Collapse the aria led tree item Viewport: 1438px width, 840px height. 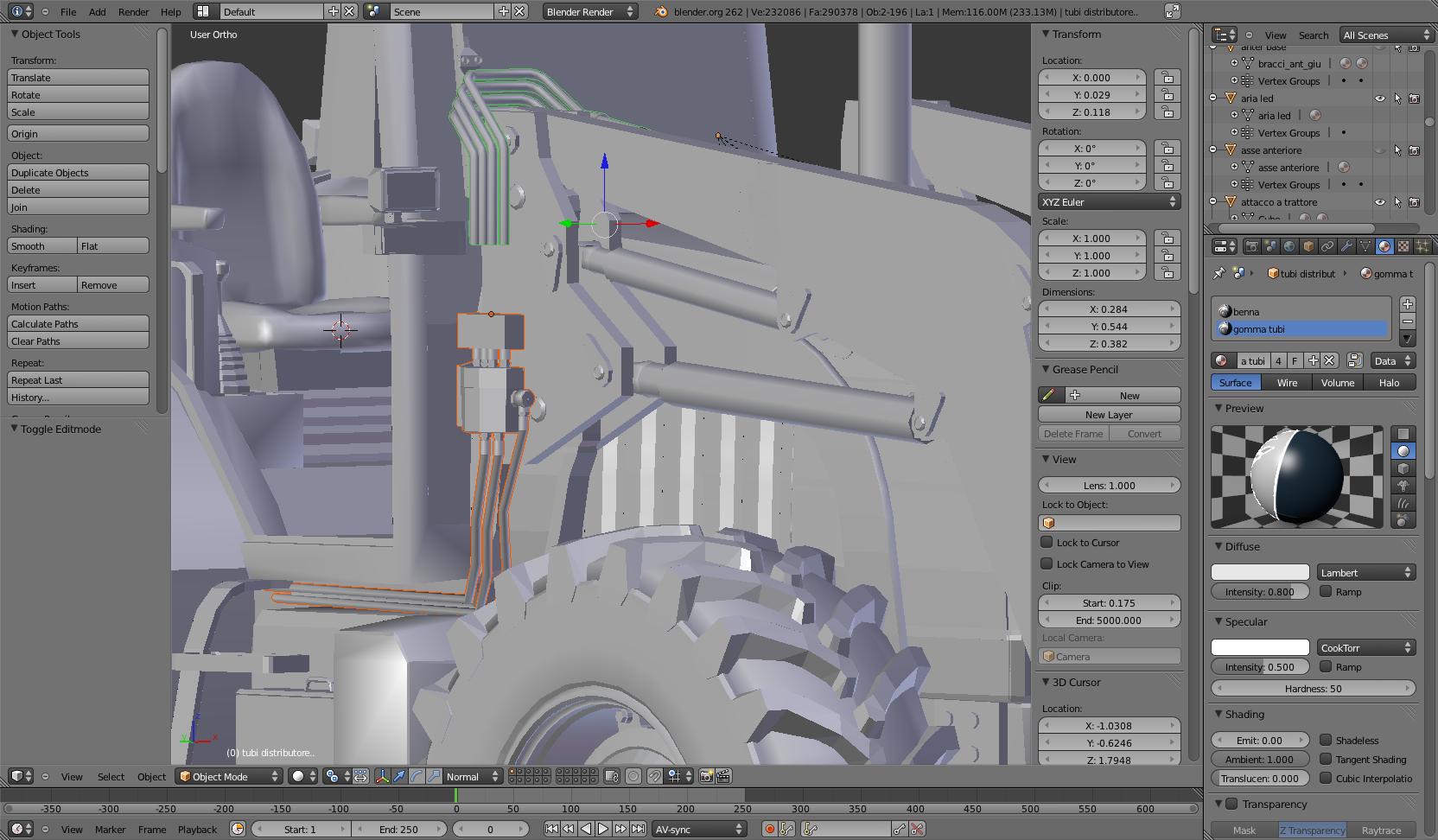coord(1213,99)
